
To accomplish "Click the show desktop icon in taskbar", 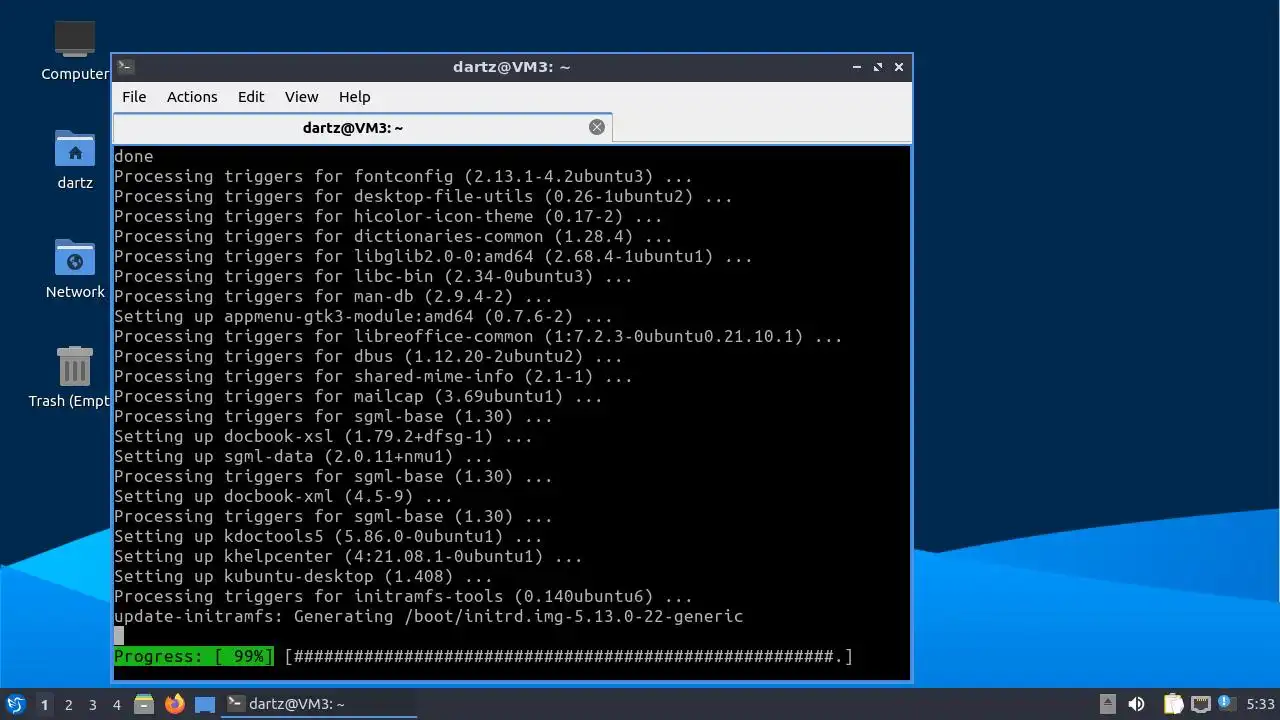I will [205, 704].
